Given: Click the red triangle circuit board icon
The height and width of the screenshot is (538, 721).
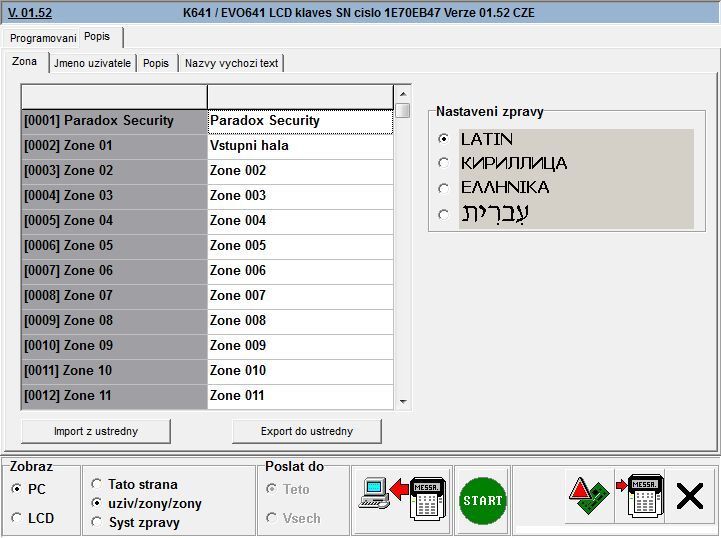Looking at the screenshot, I should point(588,498).
